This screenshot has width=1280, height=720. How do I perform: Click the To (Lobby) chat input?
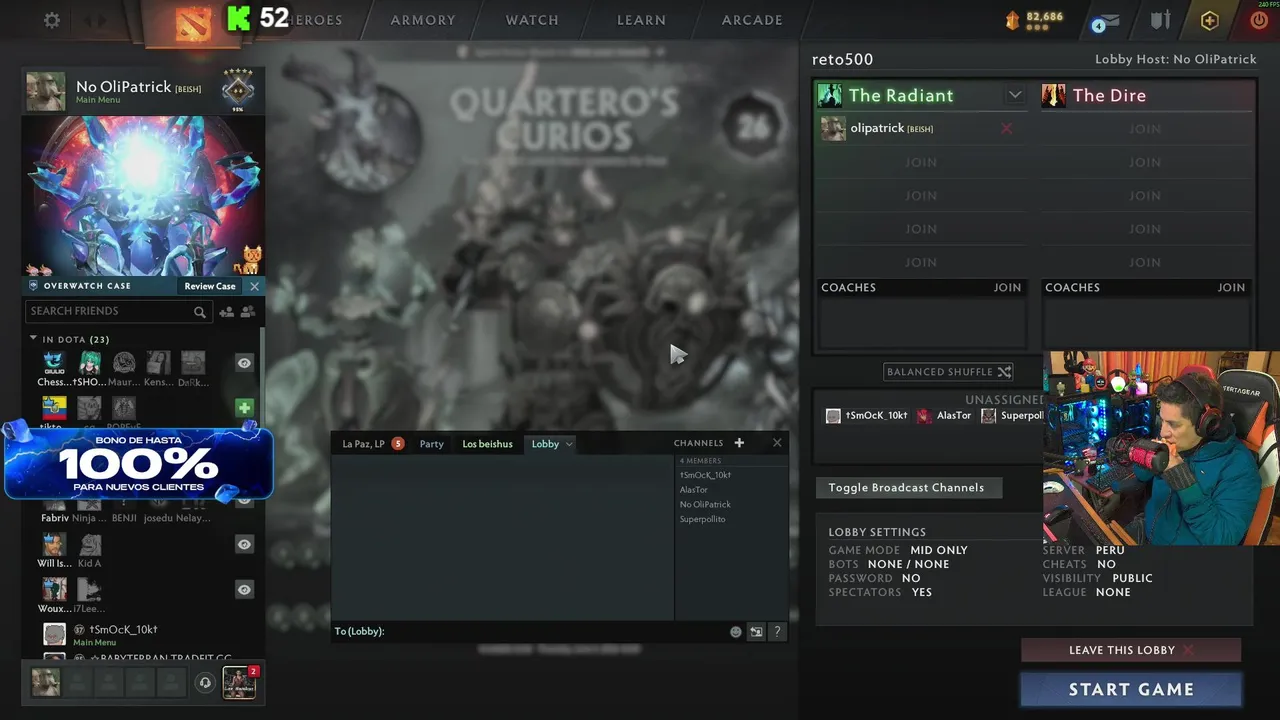(530, 631)
